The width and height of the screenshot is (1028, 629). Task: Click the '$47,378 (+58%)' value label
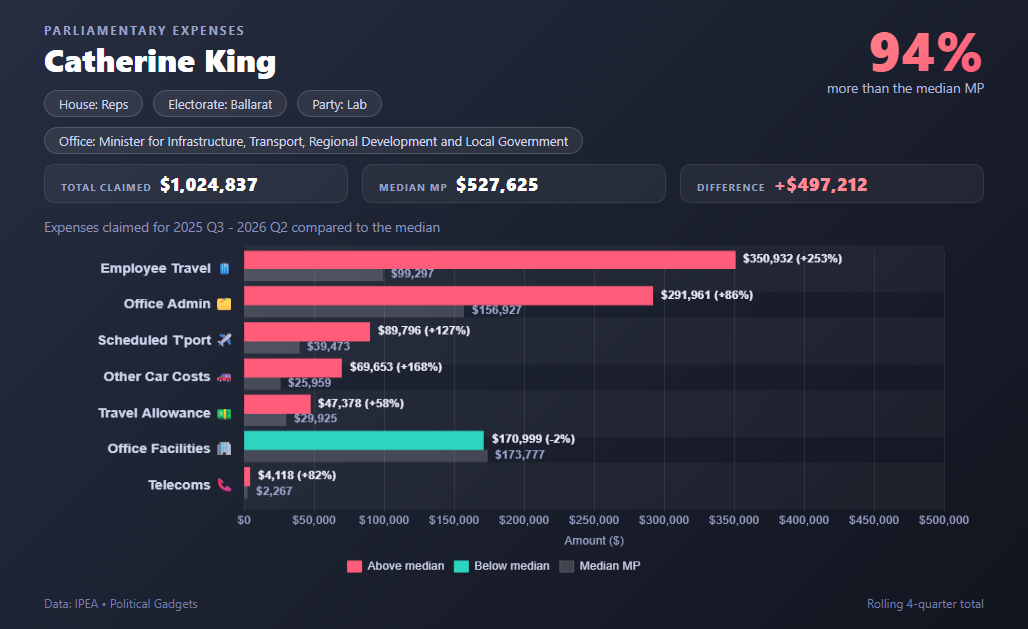coord(361,403)
